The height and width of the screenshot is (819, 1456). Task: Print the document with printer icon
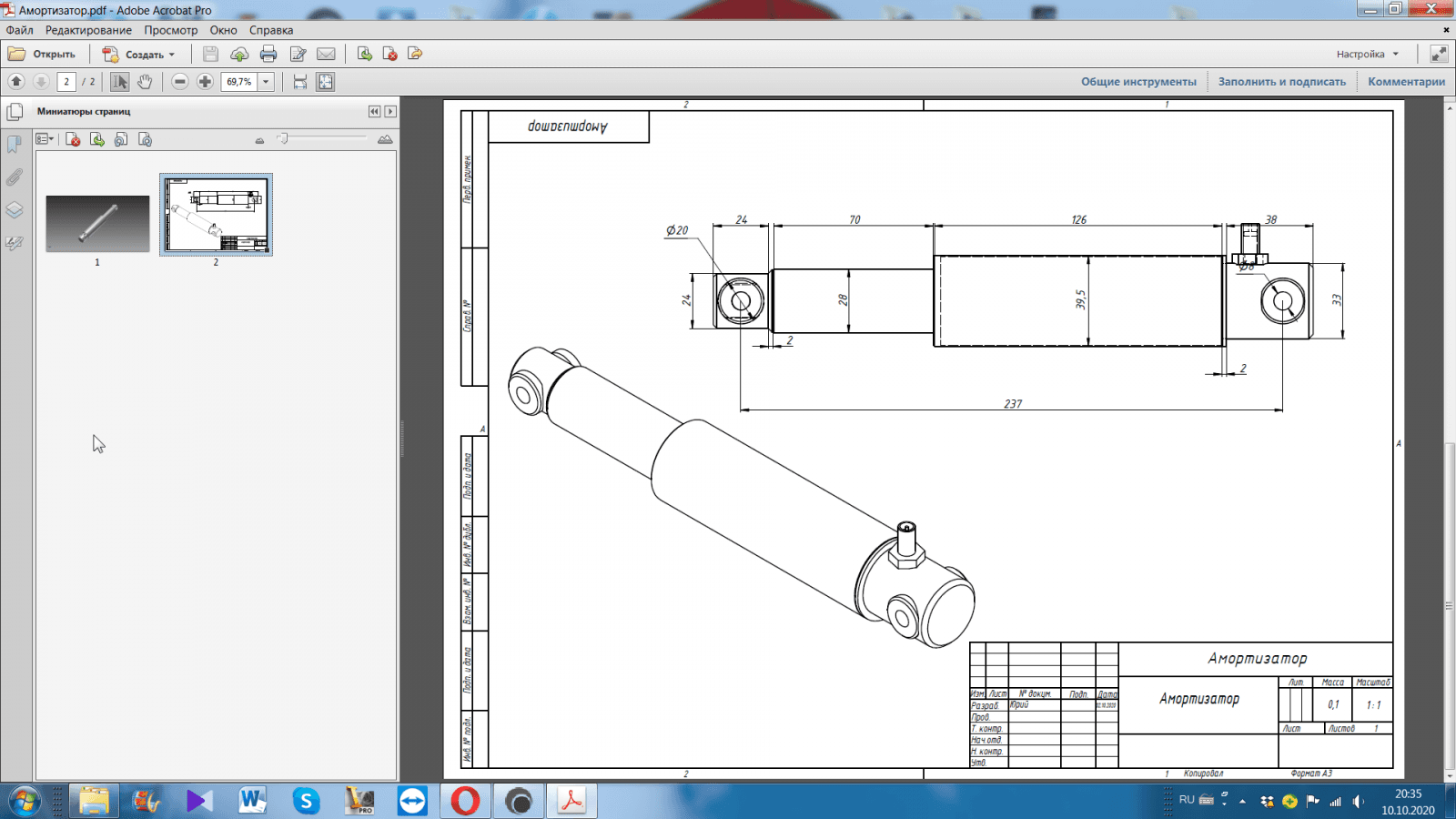coord(268,55)
